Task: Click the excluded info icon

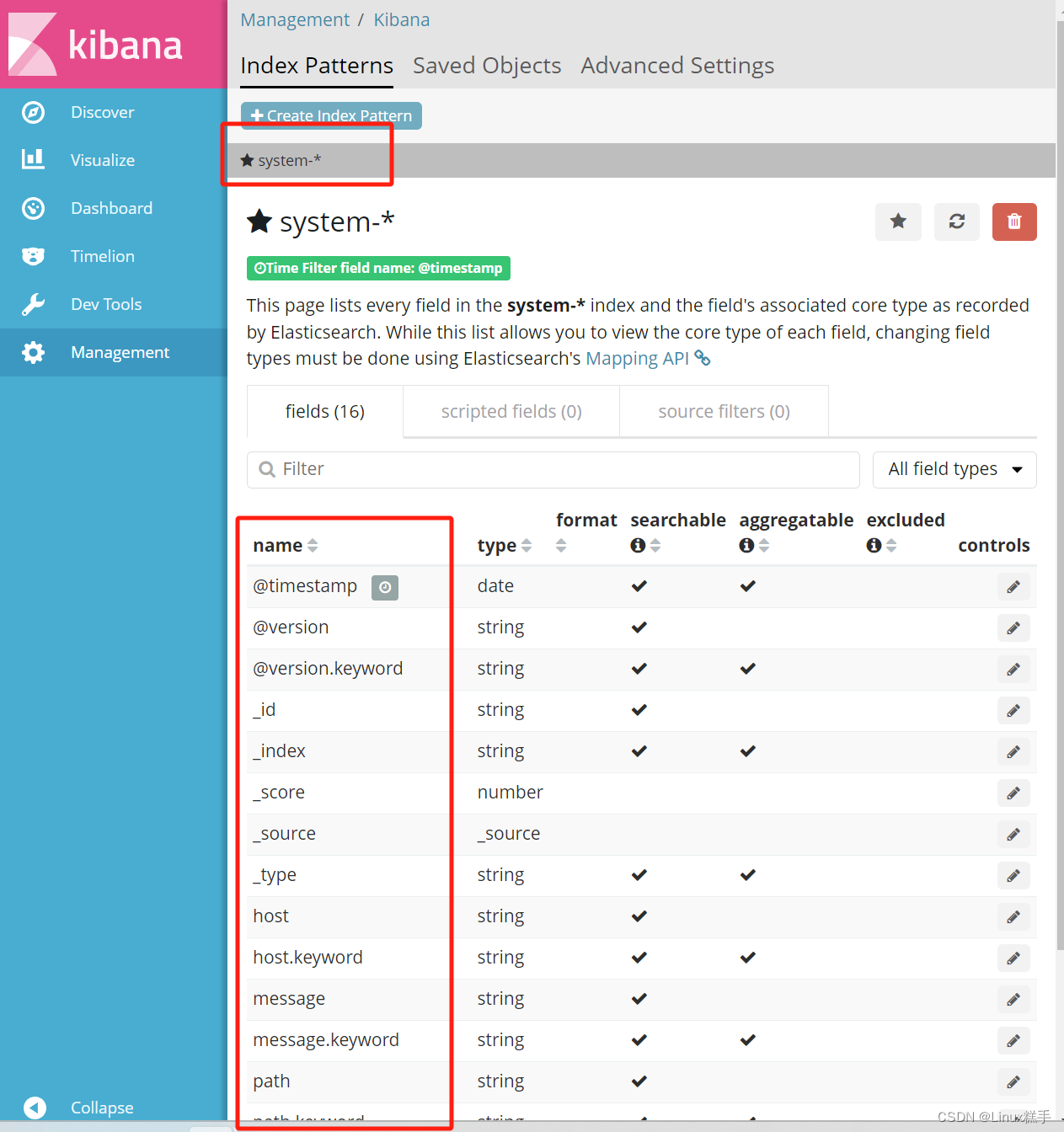Action: [874, 546]
